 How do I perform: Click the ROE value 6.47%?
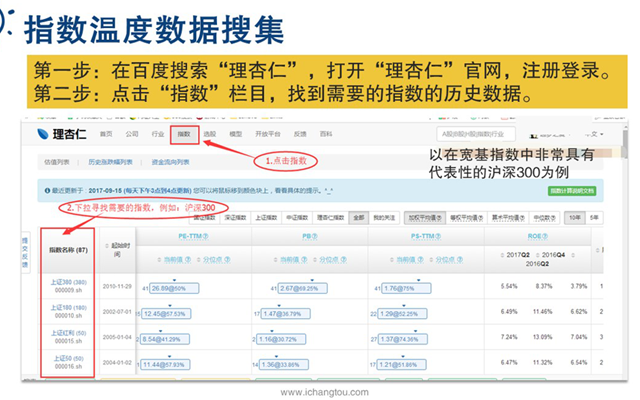point(509,362)
